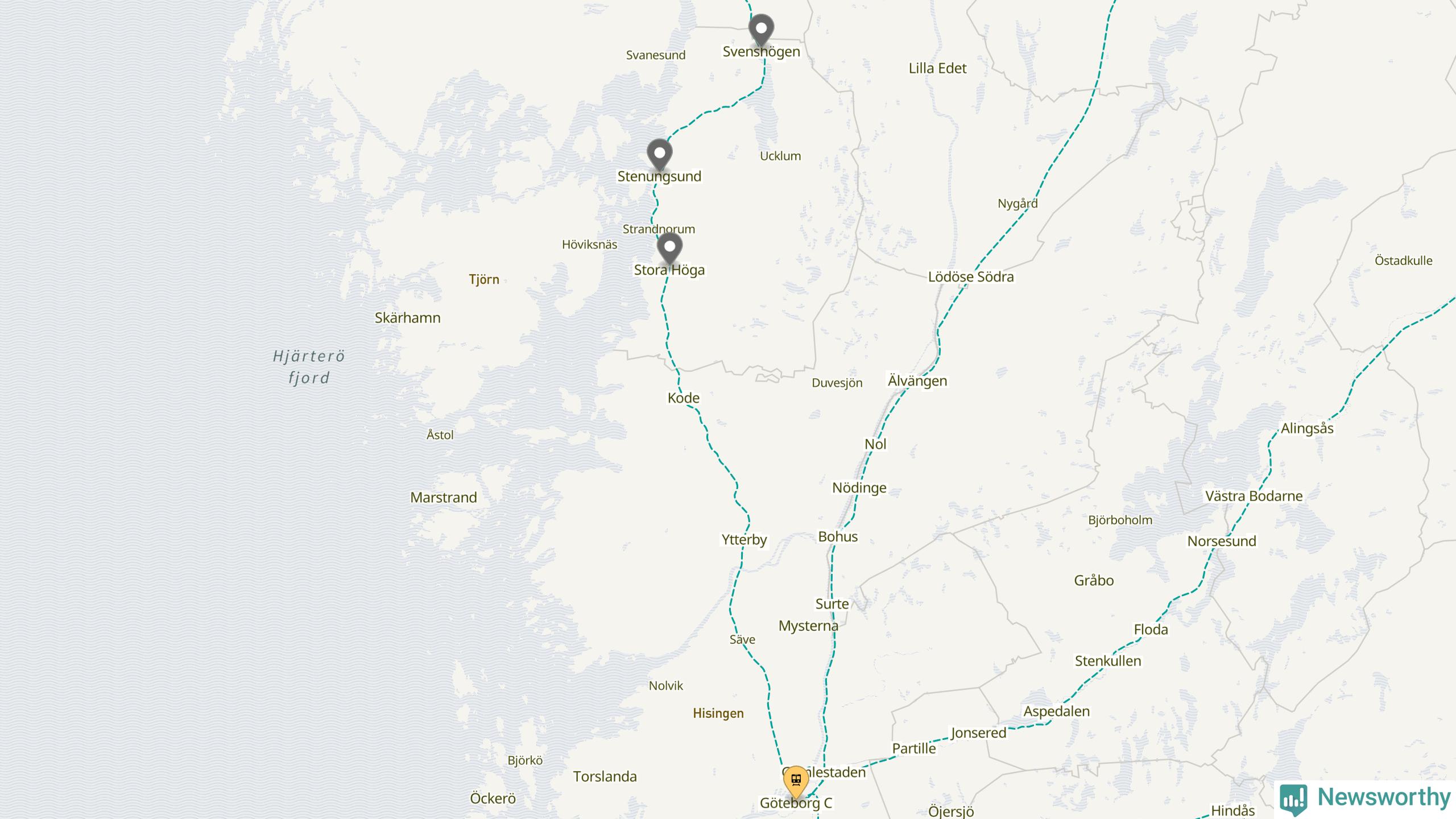Click the Kode station label
This screenshot has height=819, width=1456.
pos(684,398)
